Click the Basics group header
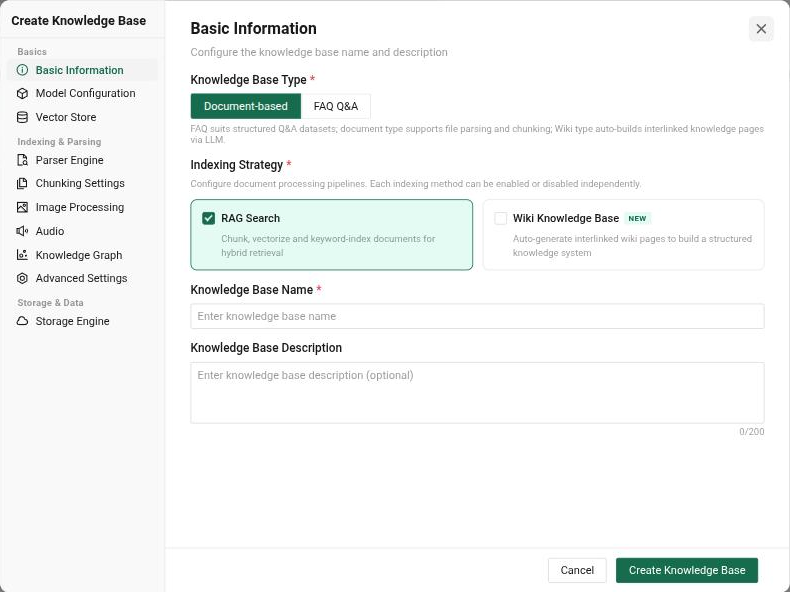 click(x=32, y=52)
